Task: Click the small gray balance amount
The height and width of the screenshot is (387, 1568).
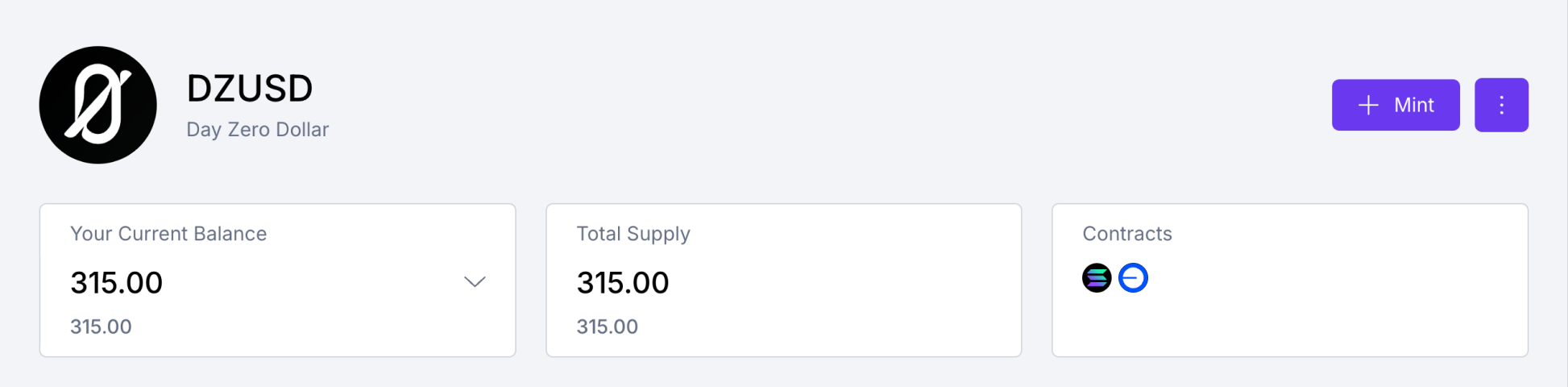Action: coord(101,327)
